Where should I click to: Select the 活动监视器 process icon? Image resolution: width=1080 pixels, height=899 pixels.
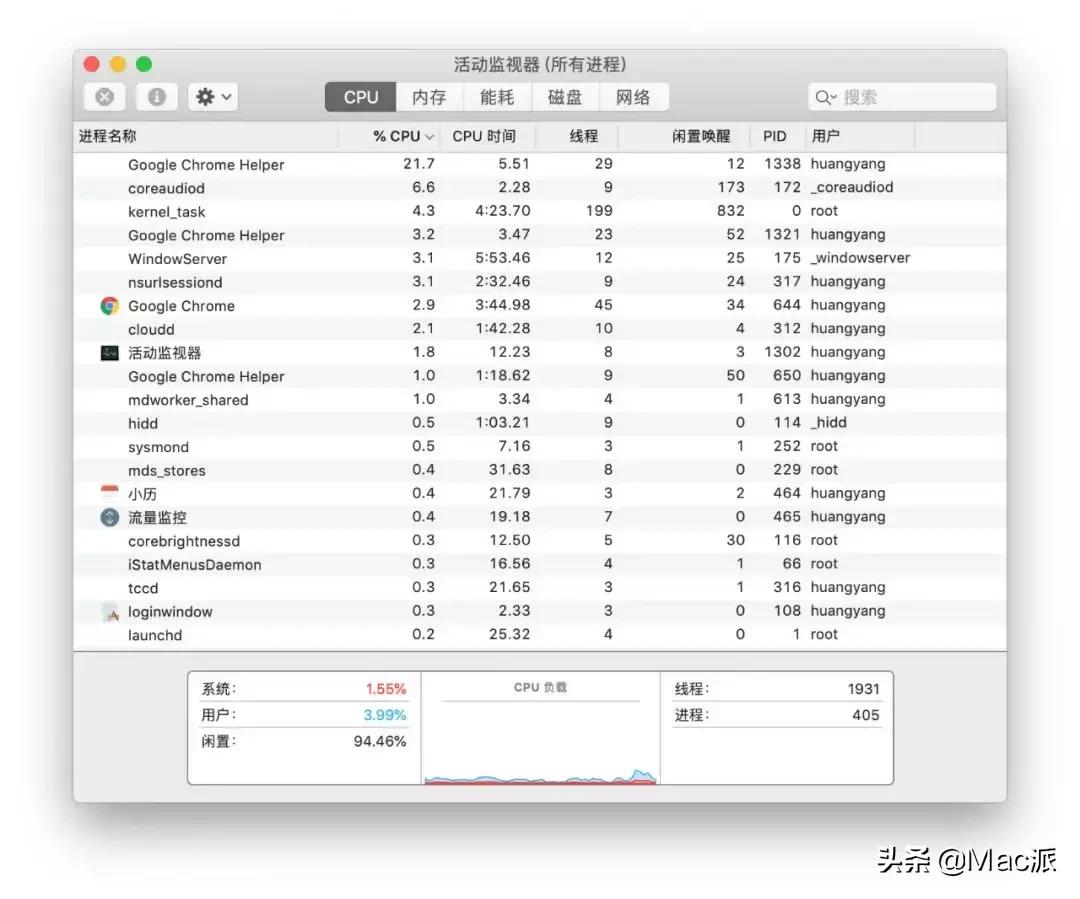tap(109, 352)
